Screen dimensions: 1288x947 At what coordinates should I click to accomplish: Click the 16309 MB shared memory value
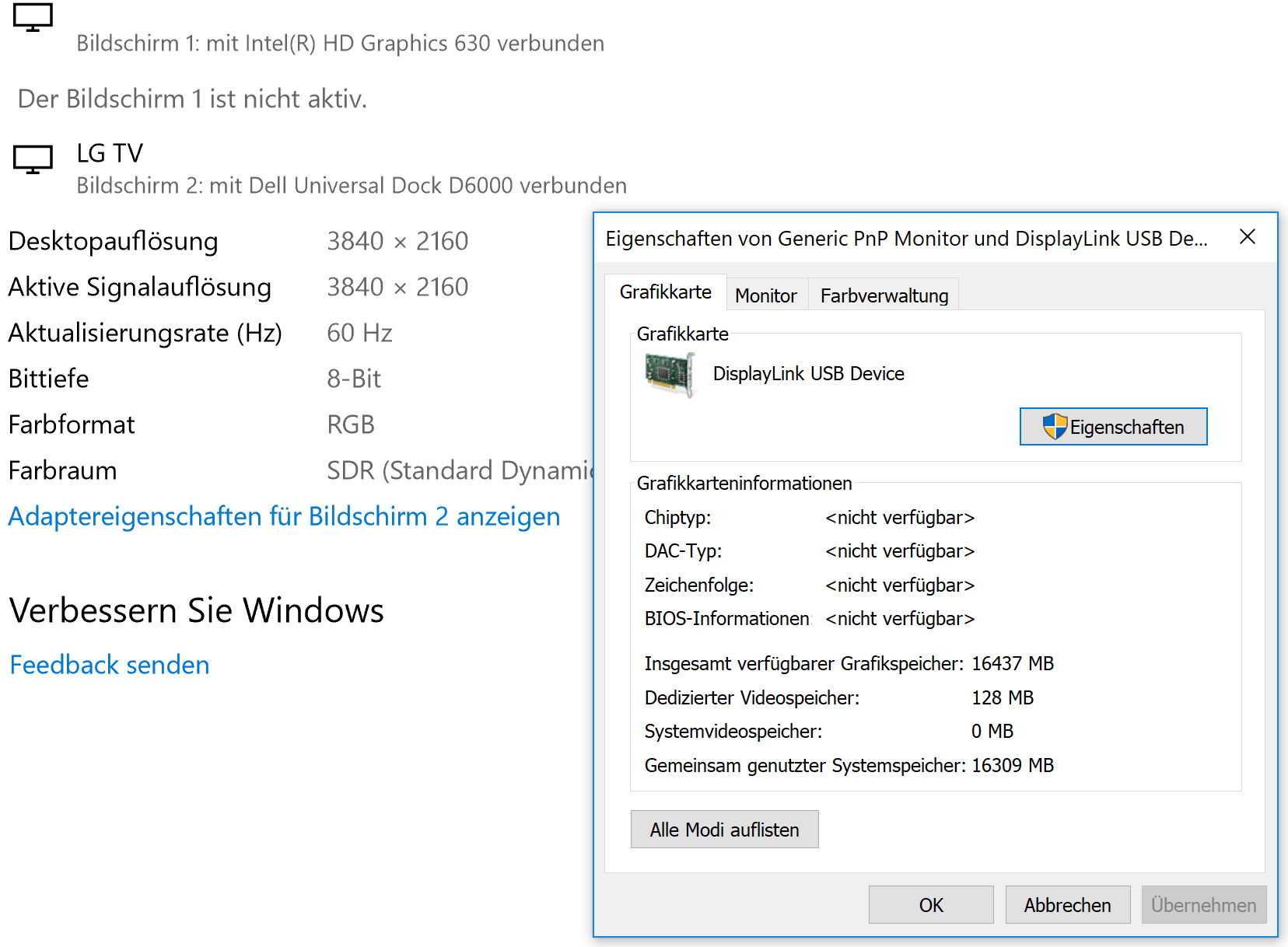click(1013, 766)
